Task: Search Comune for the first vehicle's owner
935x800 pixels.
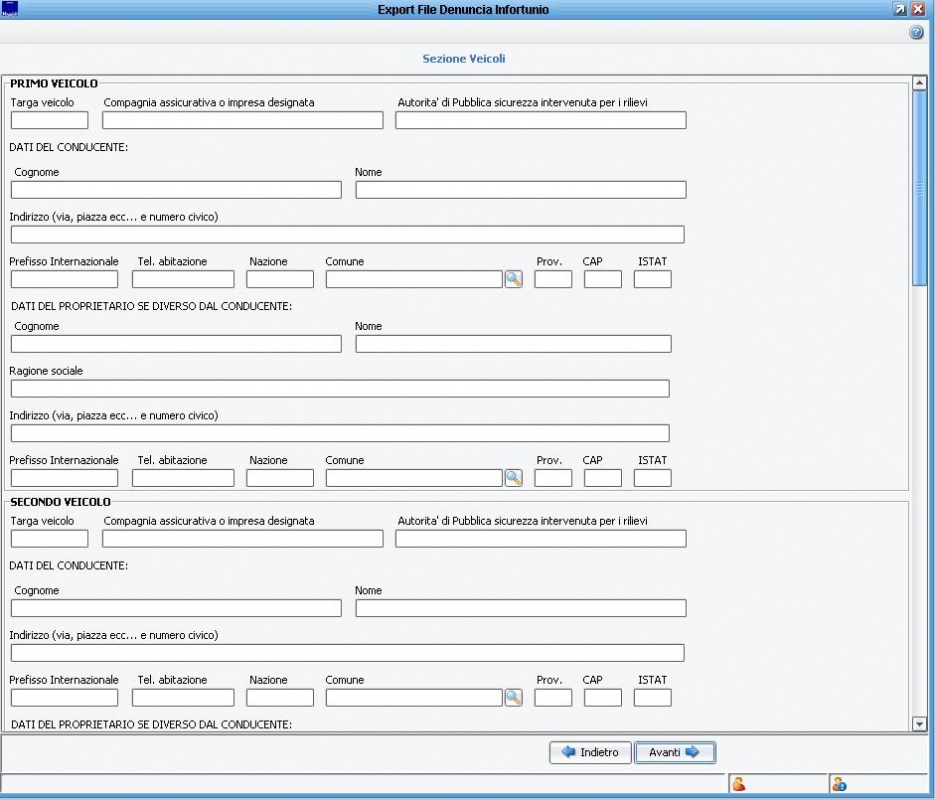Action: click(513, 478)
